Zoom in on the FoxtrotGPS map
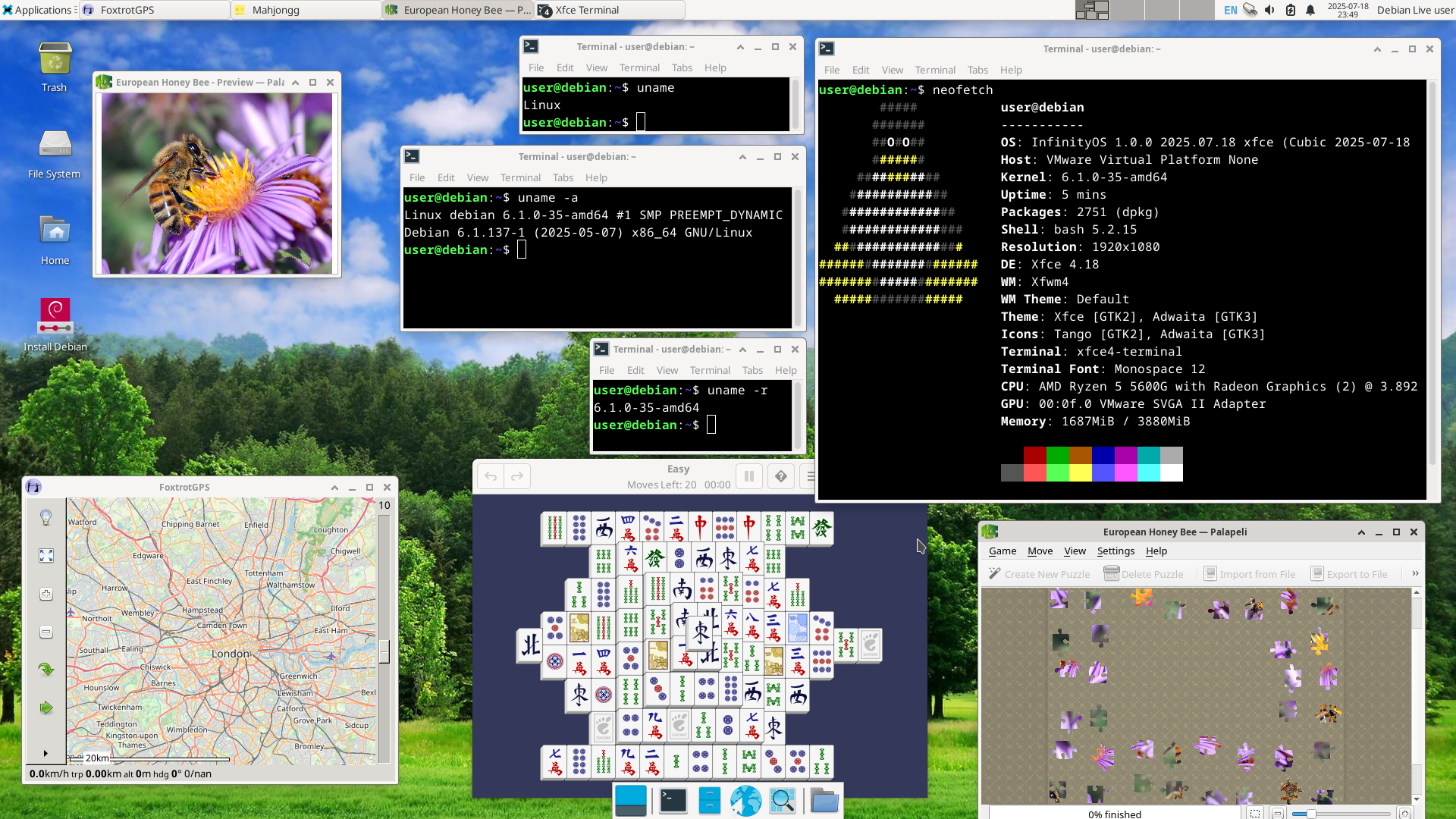Viewport: 1456px width, 819px height. 46,594
